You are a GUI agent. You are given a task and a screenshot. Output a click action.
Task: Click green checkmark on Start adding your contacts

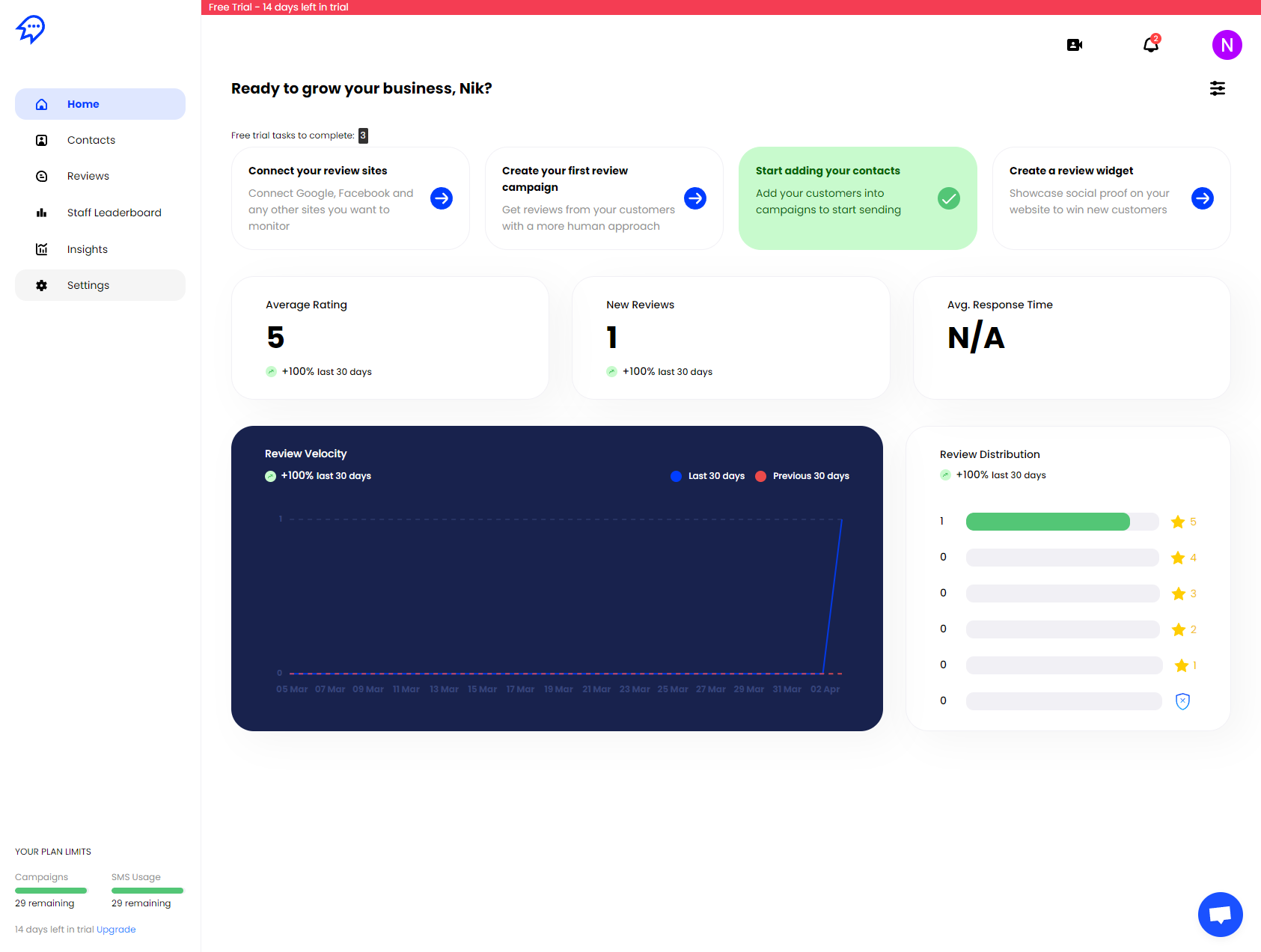point(949,198)
